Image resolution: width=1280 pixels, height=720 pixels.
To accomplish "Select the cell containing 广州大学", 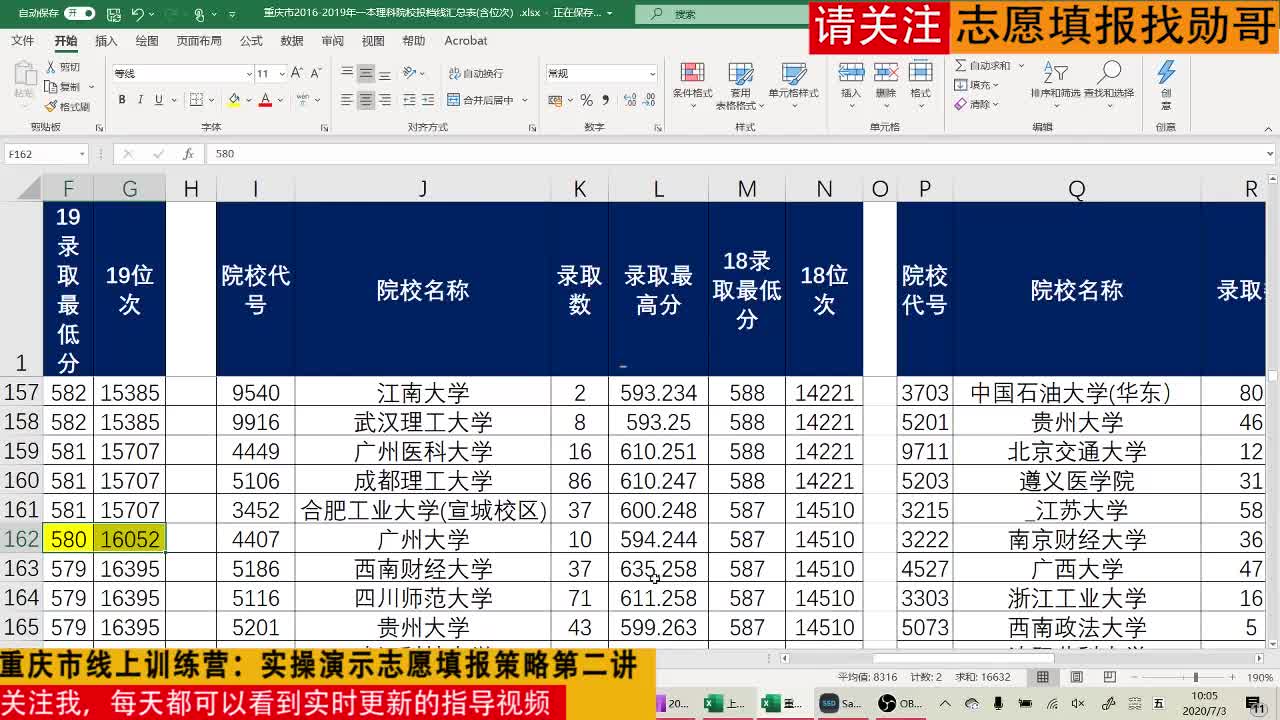I will [423, 540].
